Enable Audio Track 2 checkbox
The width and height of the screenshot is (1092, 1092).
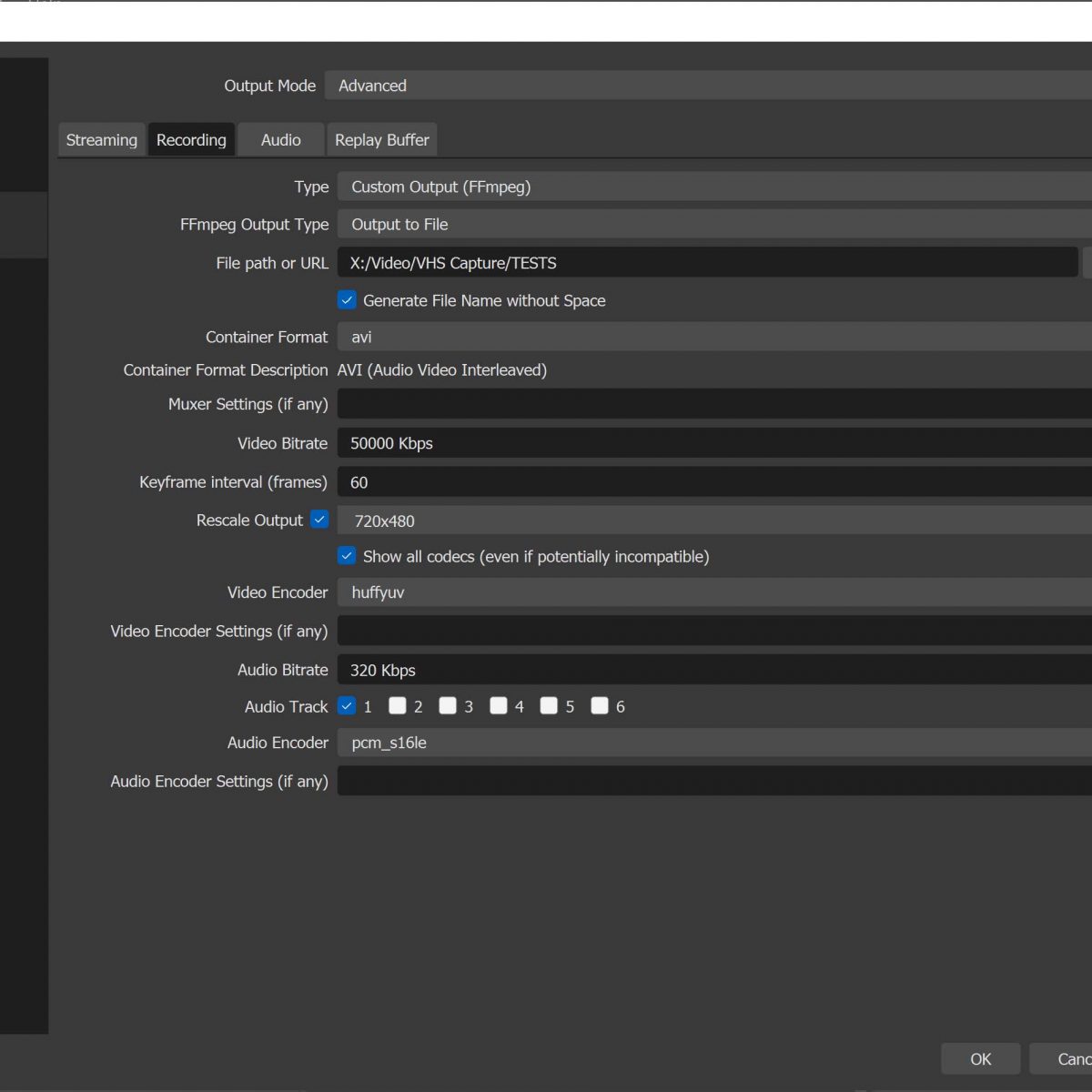398,706
